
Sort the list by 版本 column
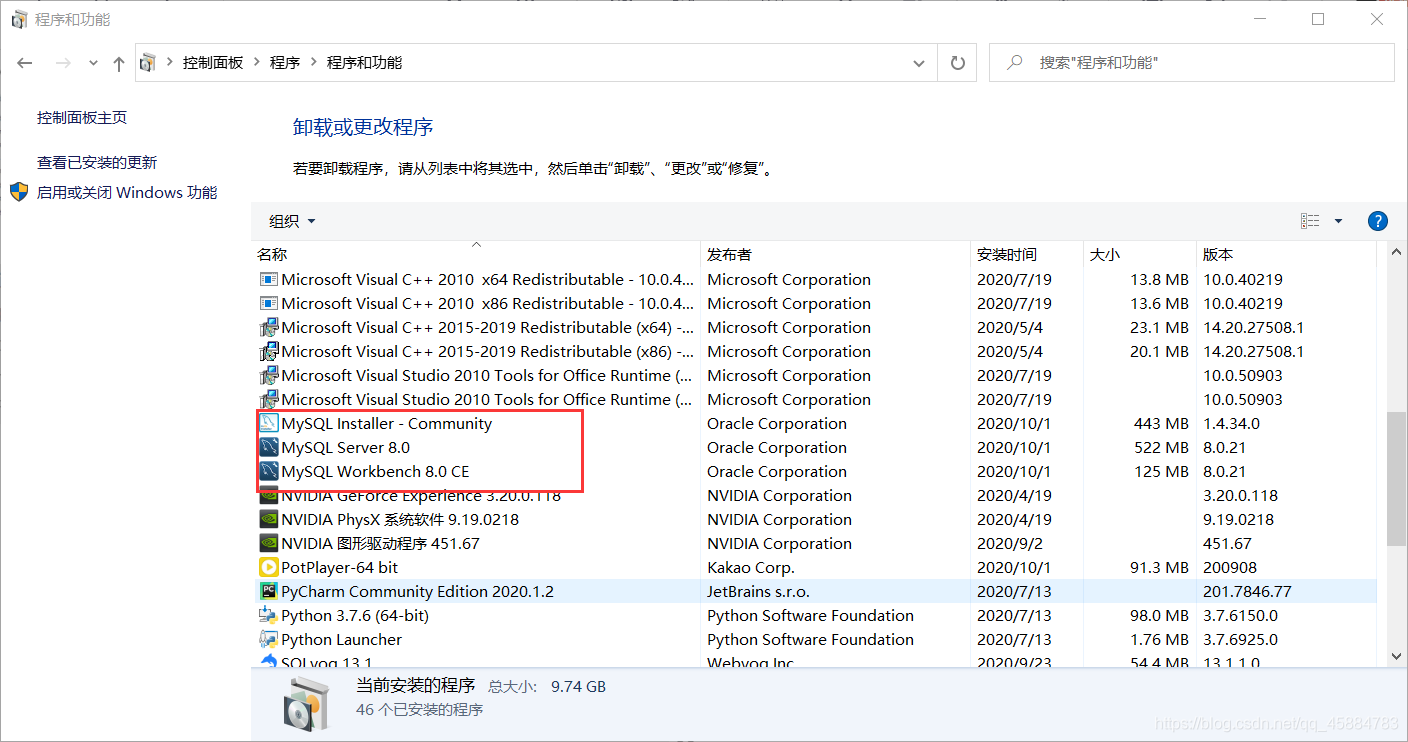pos(1287,255)
